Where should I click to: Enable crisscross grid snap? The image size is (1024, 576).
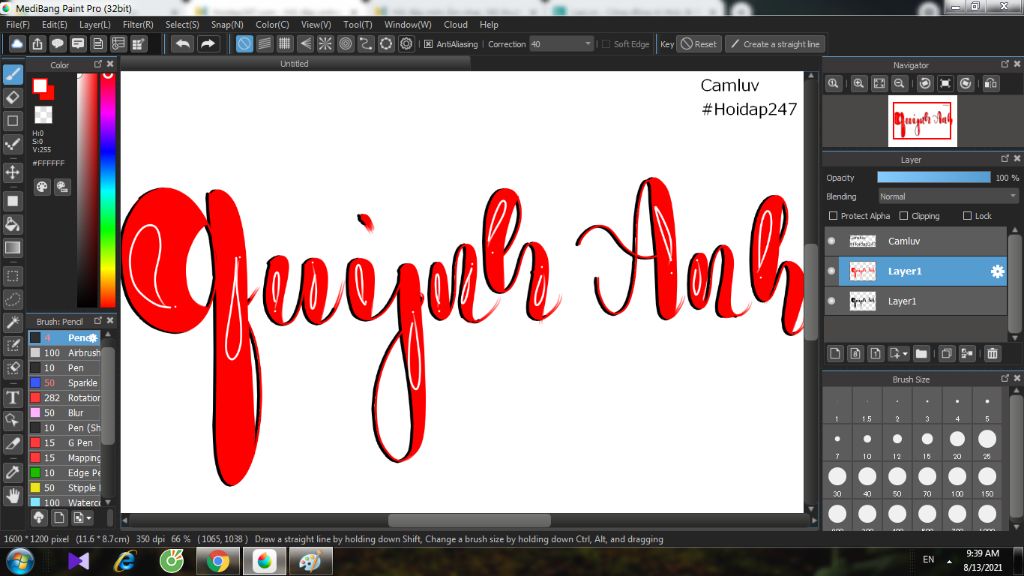click(285, 44)
